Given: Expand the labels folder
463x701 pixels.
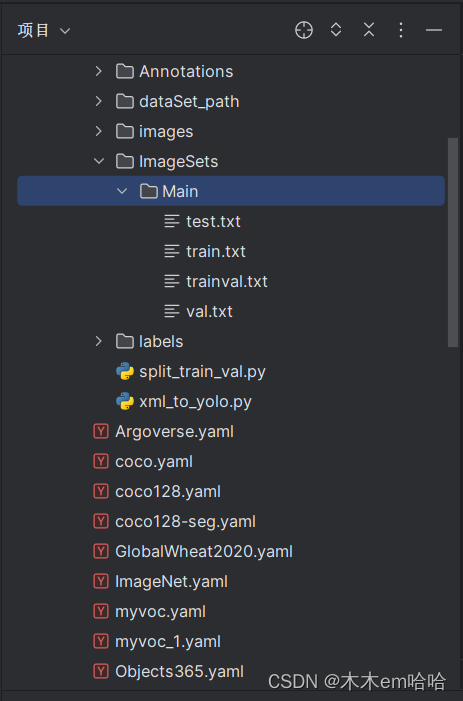Looking at the screenshot, I should (x=98, y=341).
